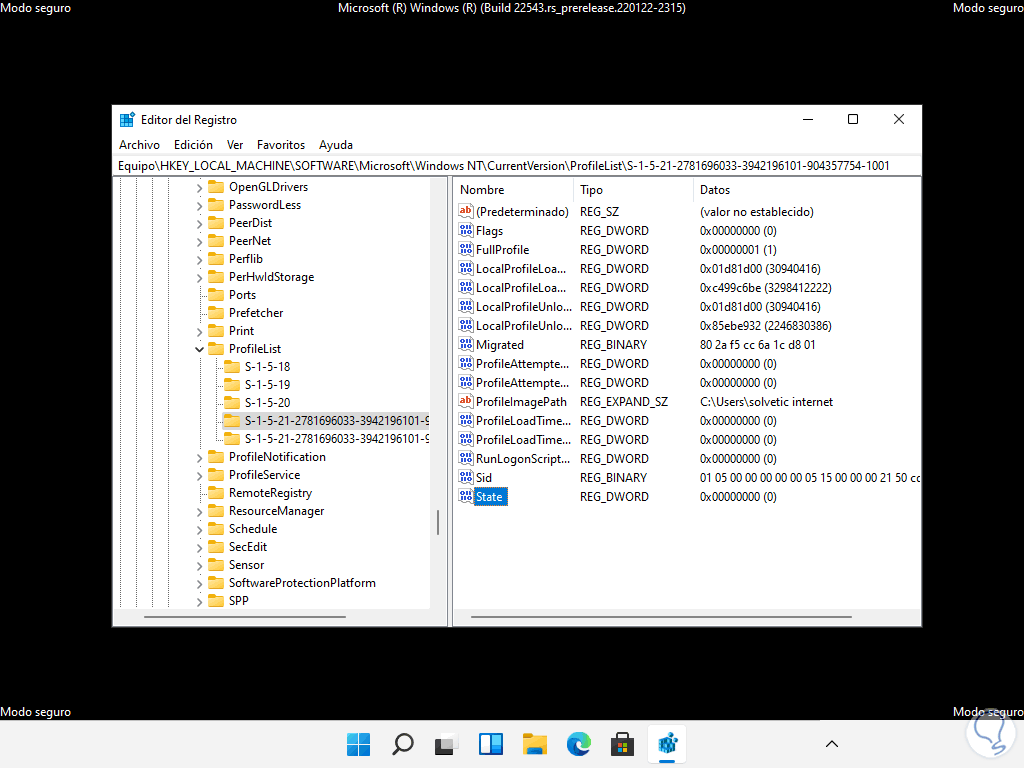Click the '(valor no establecido)' data cell
The height and width of the screenshot is (768, 1024).
tap(756, 212)
